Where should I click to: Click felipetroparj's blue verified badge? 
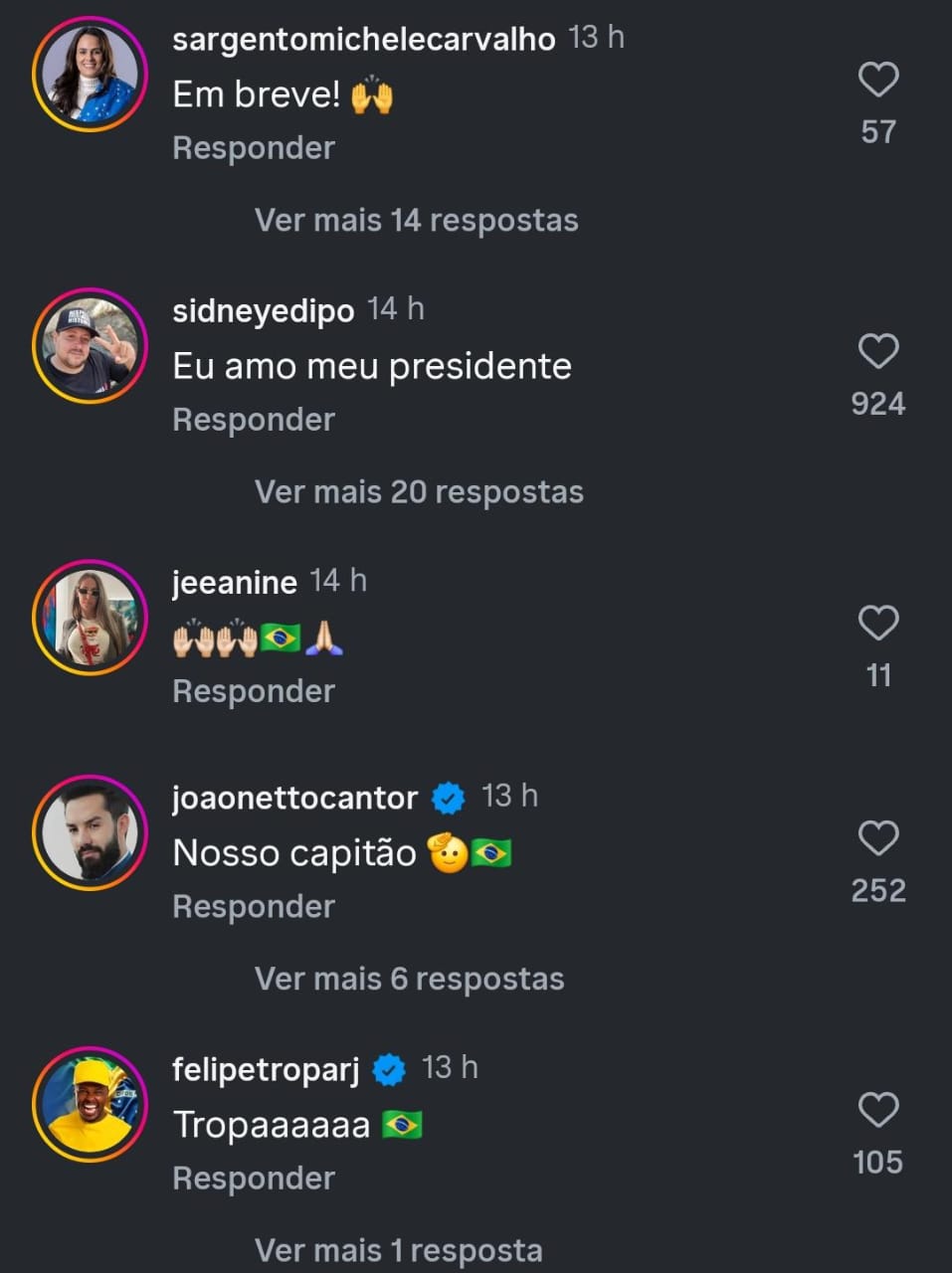389,1070
